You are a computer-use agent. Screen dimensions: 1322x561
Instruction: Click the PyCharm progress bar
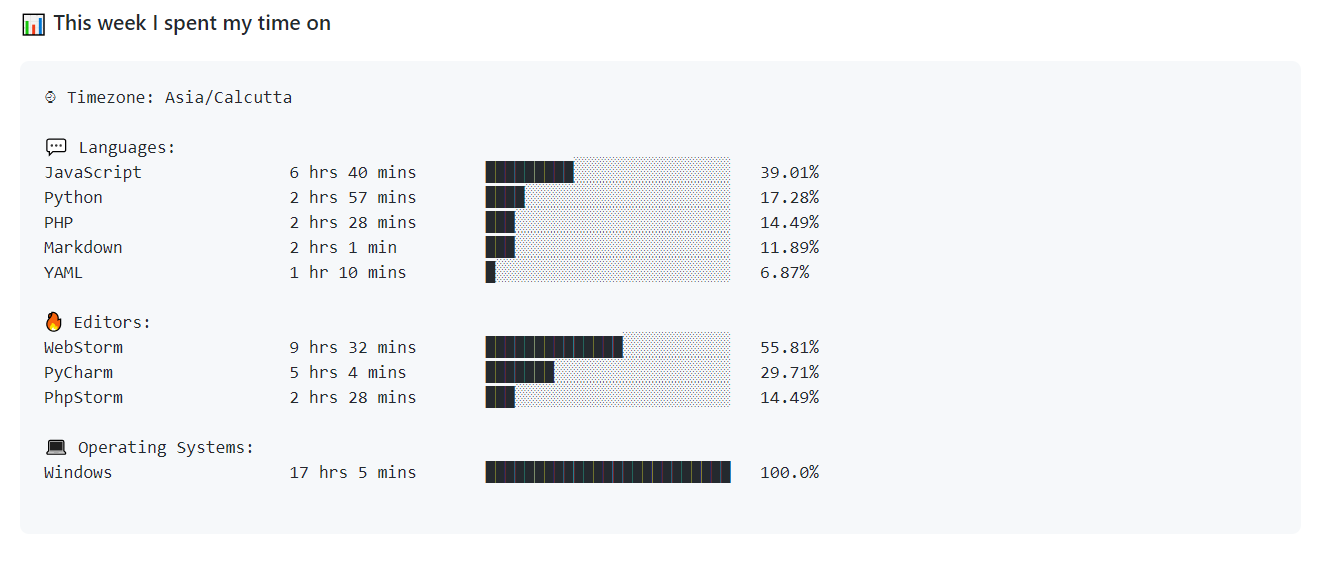point(608,372)
